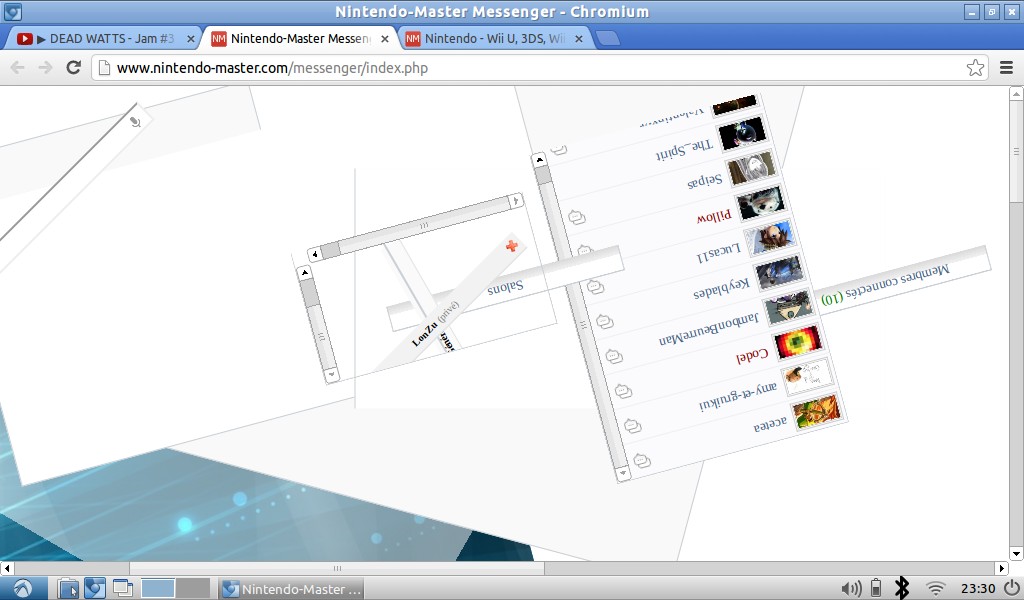1024x600 pixels.
Task: Open the Wi-Fi network tray icon
Action: (x=936, y=588)
